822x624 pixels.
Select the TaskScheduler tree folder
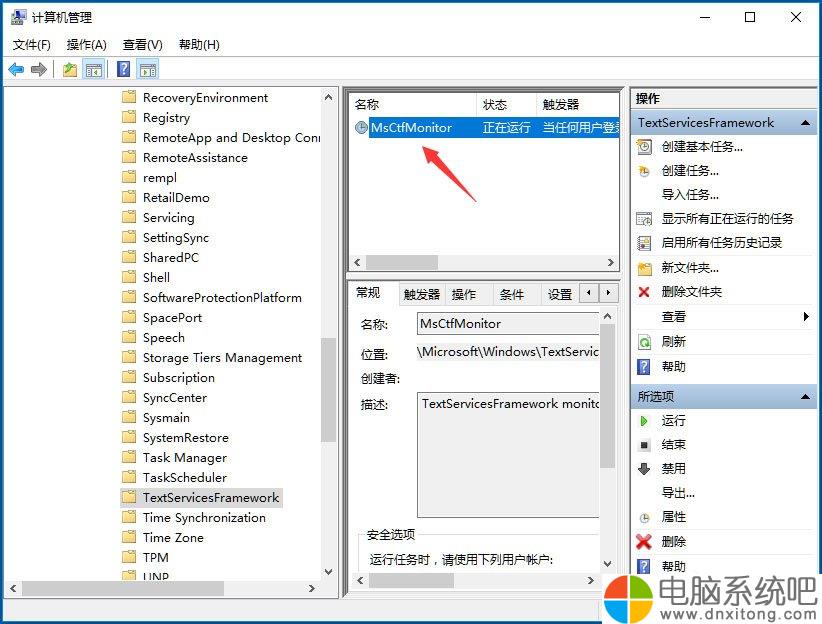[185, 477]
